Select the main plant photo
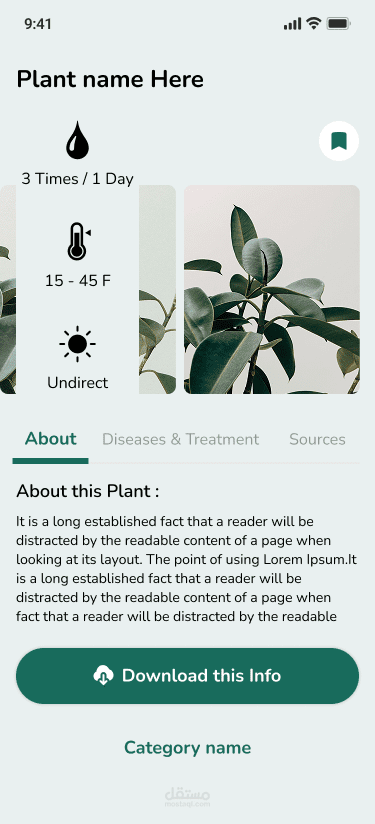Viewport: 375px width, 824px height. pos(272,289)
